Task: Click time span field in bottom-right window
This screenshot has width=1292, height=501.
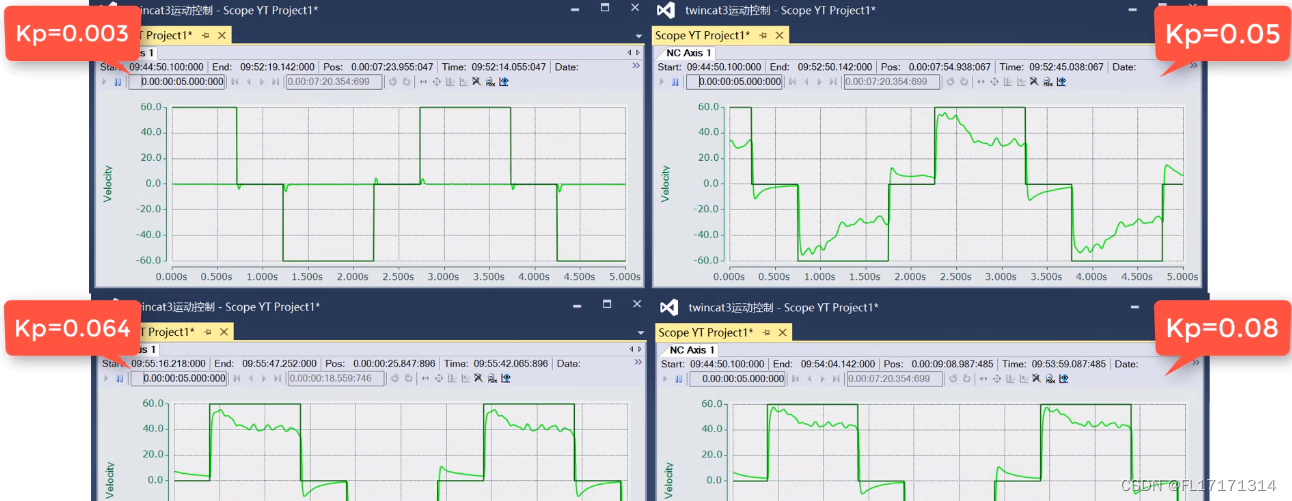Action: tap(737, 378)
